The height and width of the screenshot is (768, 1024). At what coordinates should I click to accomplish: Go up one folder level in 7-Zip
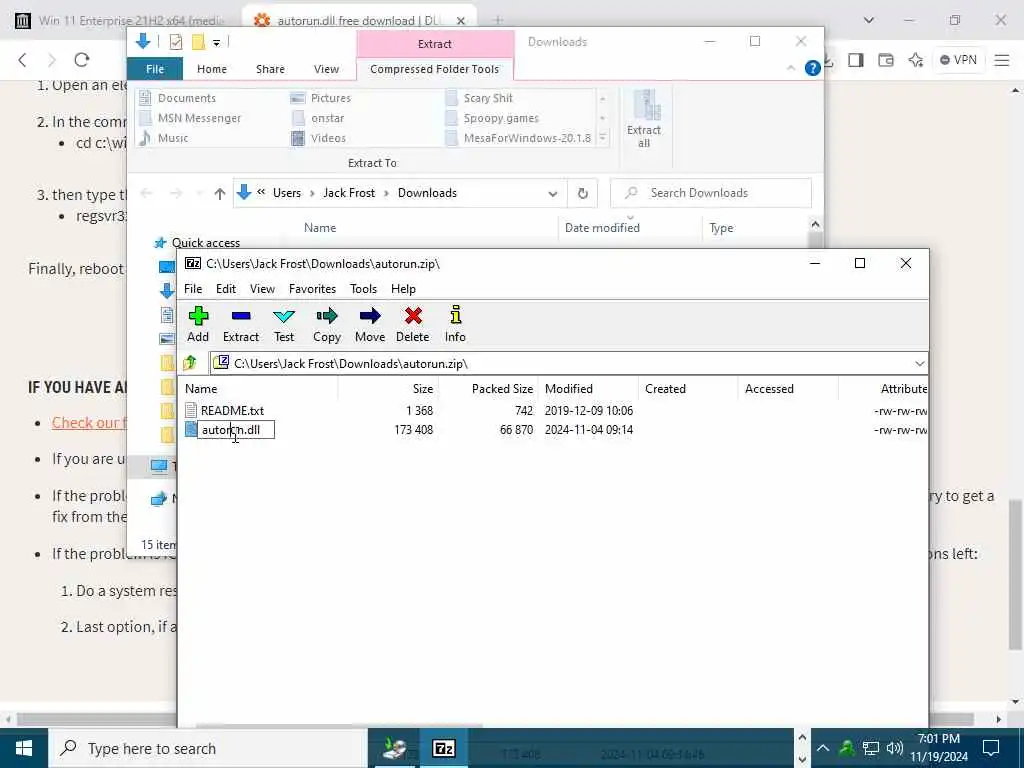[x=190, y=363]
